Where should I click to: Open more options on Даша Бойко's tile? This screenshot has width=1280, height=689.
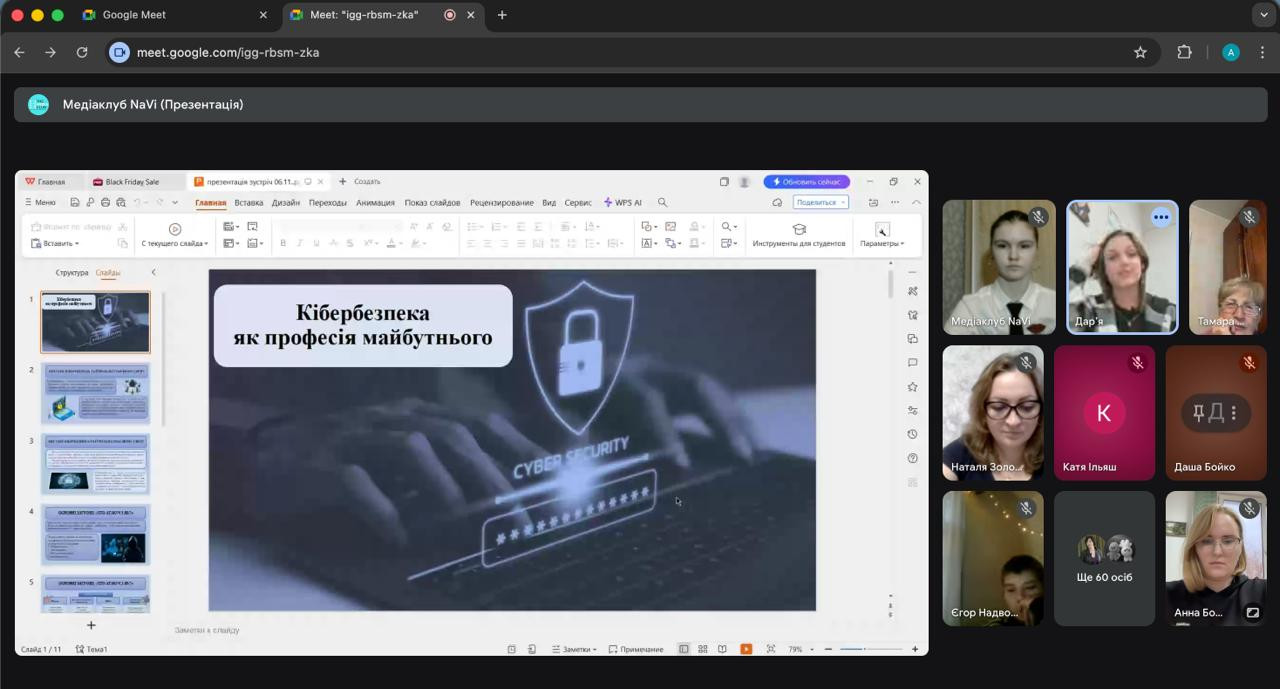[x=1234, y=413]
